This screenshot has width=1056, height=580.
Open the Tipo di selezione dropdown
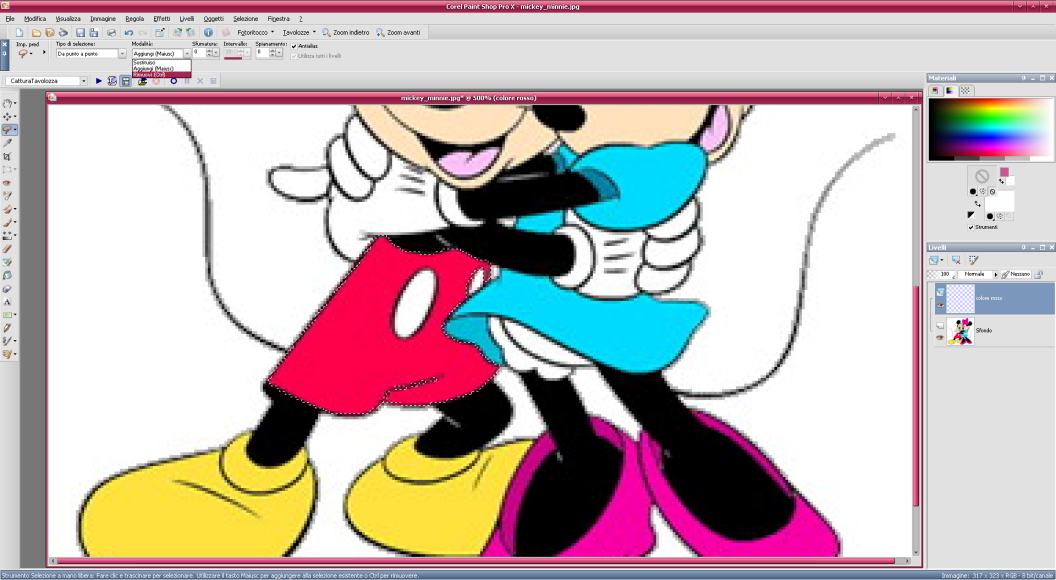coord(122,54)
